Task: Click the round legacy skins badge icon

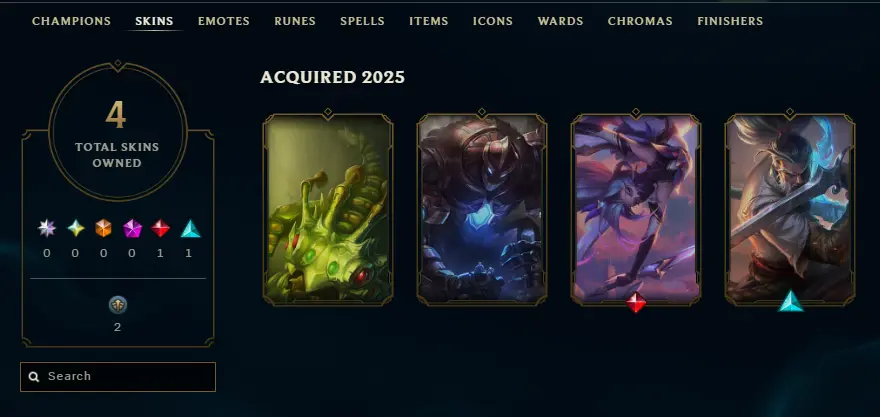Action: (118, 305)
